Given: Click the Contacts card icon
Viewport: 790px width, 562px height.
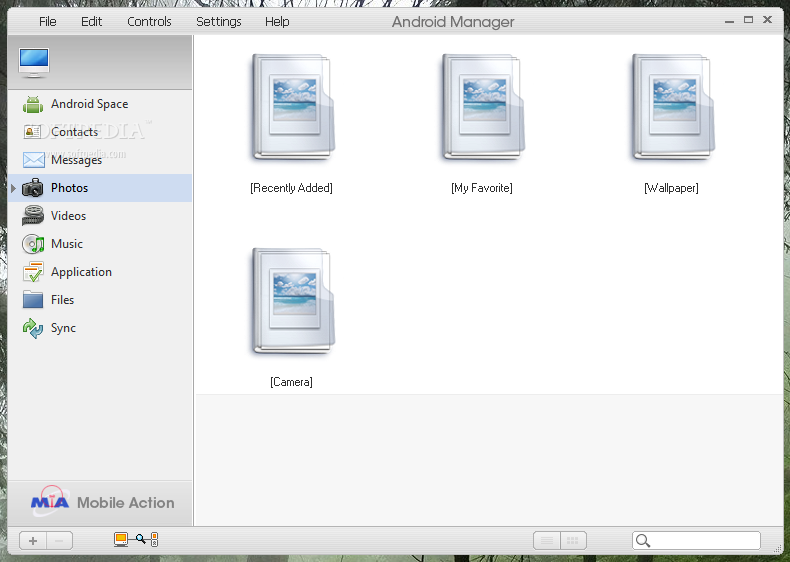Looking at the screenshot, I should click(33, 132).
